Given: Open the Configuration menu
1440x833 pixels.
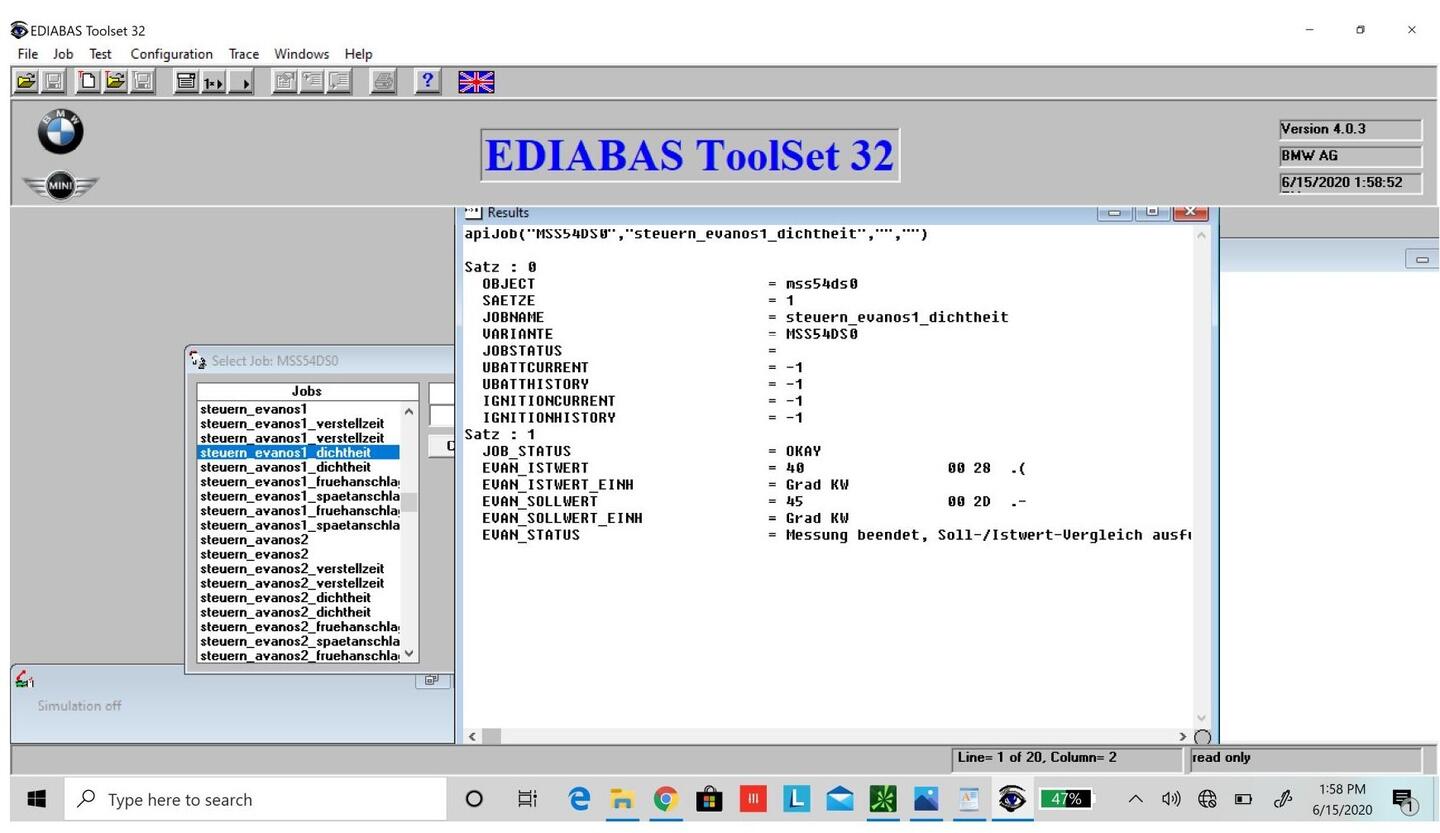Looking at the screenshot, I should (x=171, y=54).
